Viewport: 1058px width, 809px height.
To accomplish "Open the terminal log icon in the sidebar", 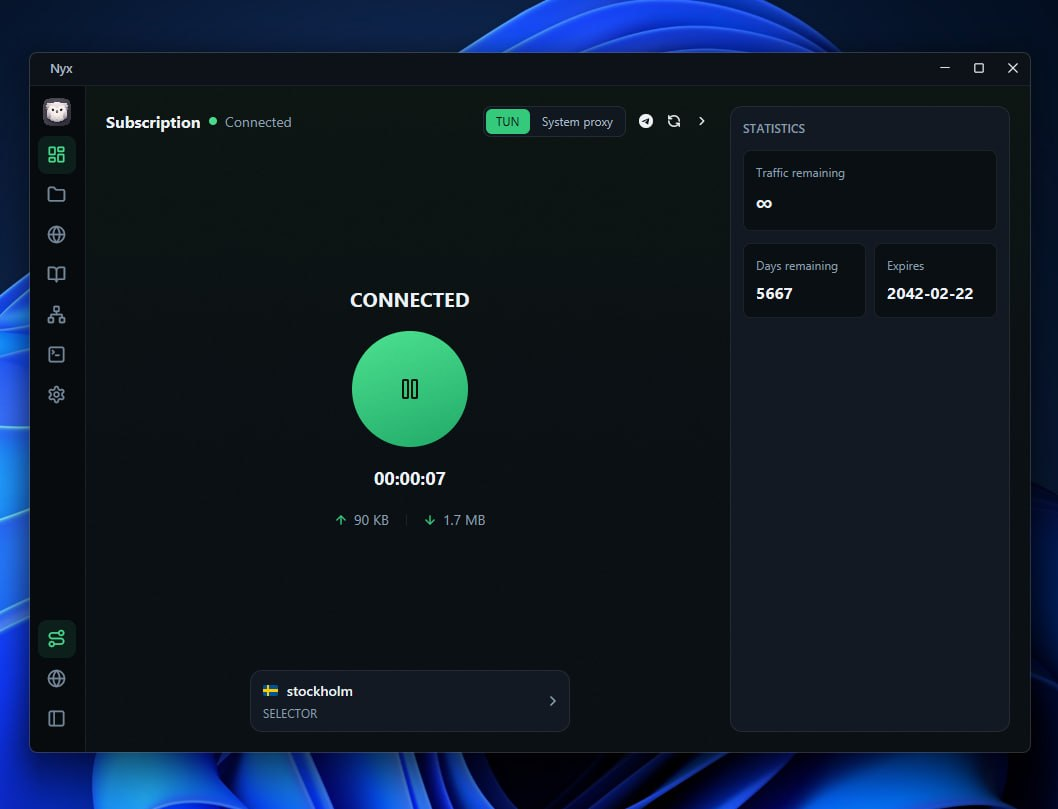I will (57, 354).
